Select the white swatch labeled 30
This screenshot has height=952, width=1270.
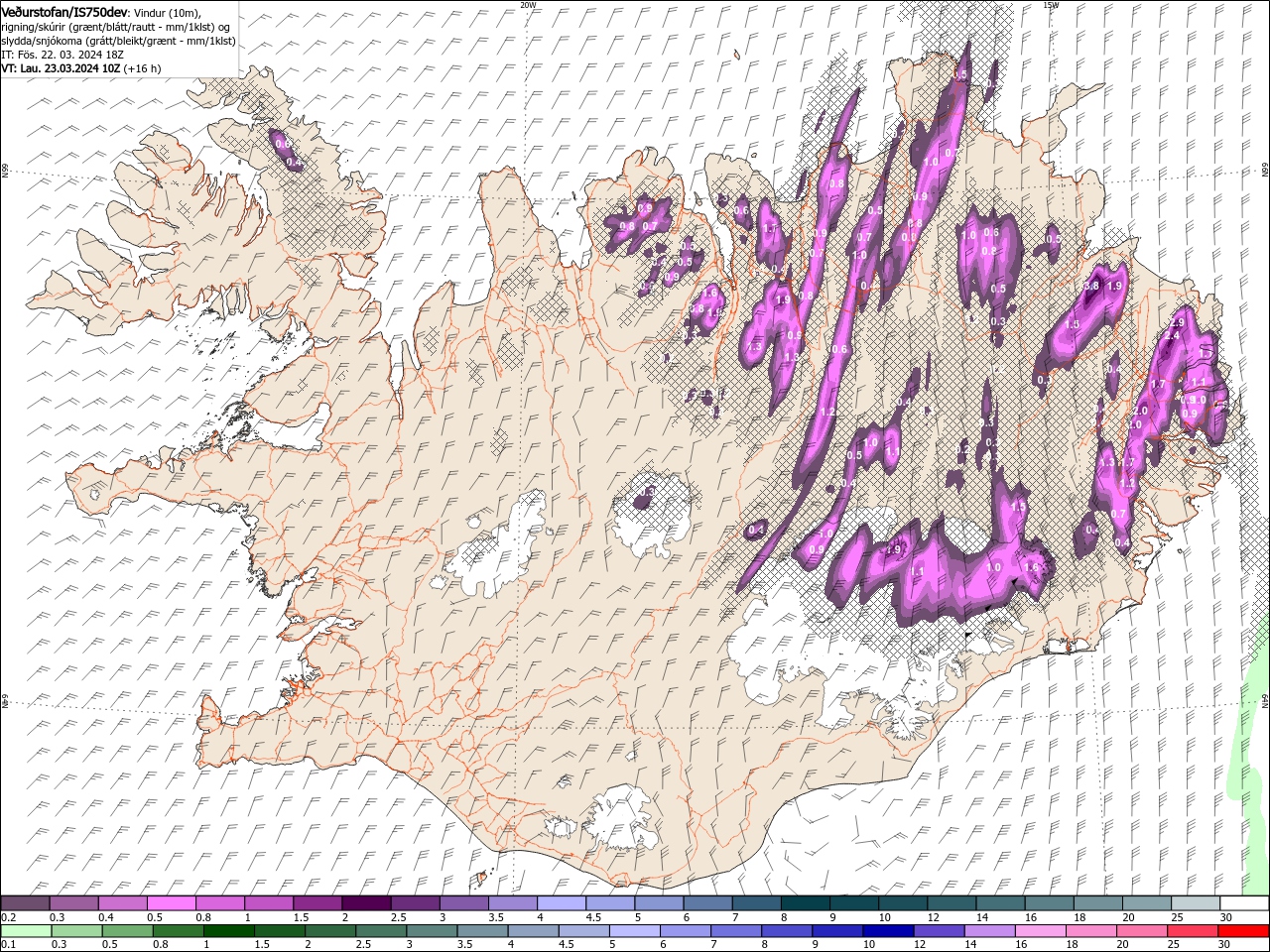[x=1244, y=903]
